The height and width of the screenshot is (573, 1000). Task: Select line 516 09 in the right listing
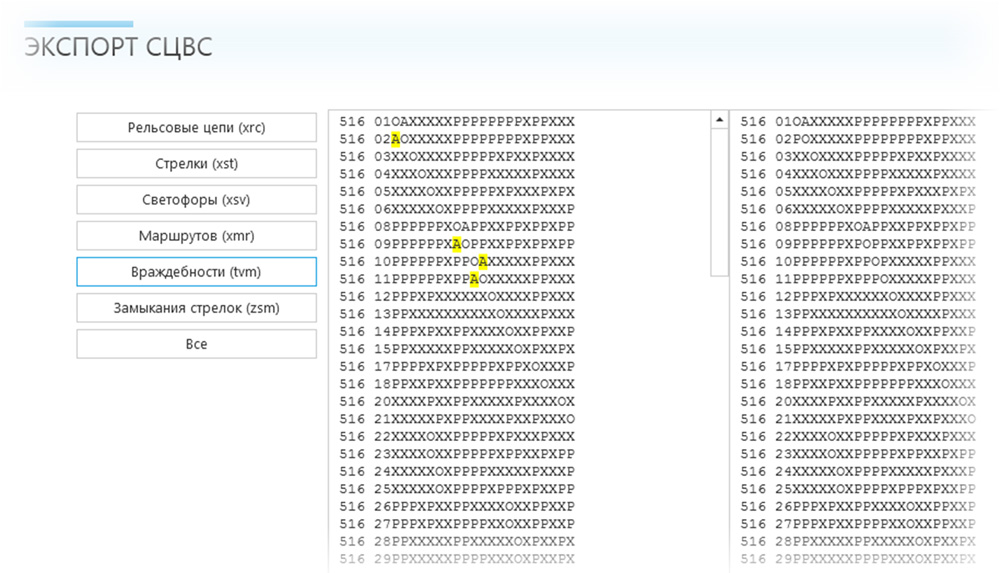[x=858, y=244]
